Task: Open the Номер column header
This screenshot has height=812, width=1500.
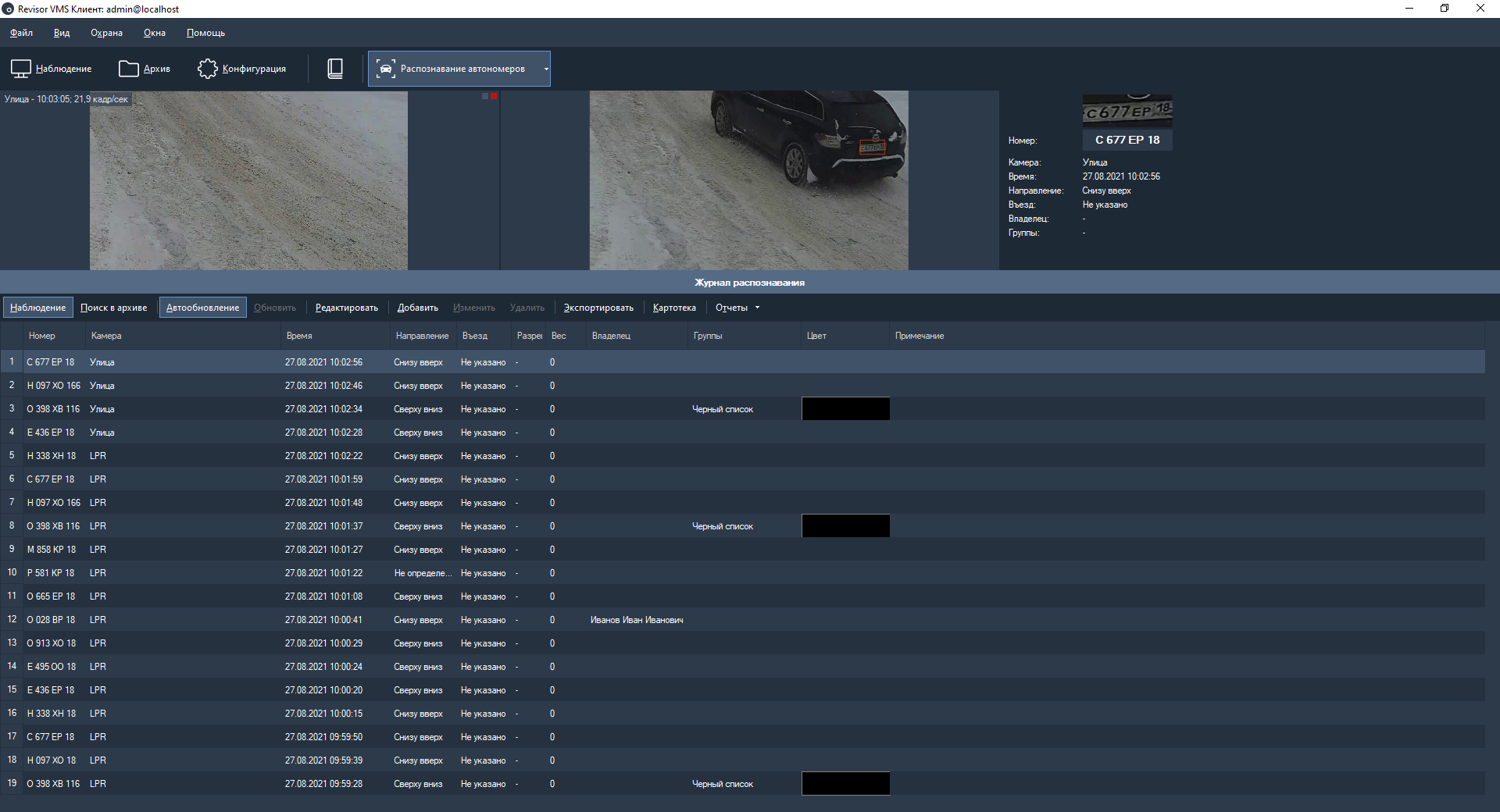Action: (43, 336)
